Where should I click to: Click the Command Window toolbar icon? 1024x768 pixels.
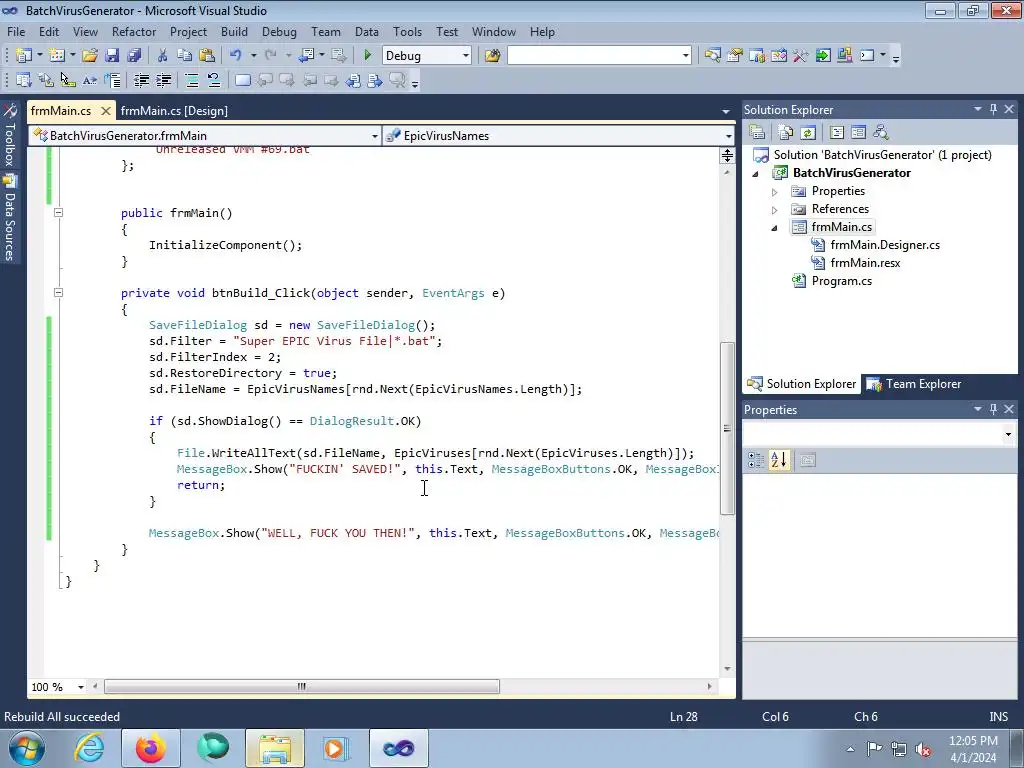(867, 56)
